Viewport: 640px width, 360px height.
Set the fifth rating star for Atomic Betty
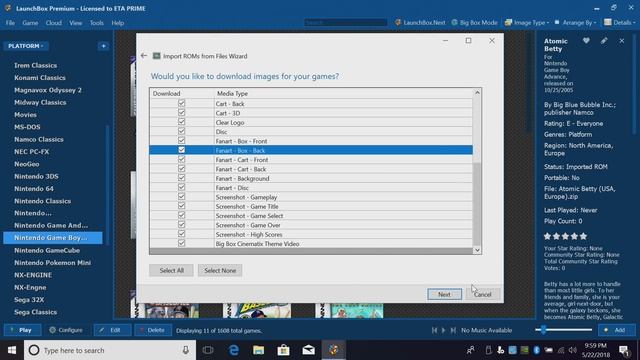[x=583, y=236]
